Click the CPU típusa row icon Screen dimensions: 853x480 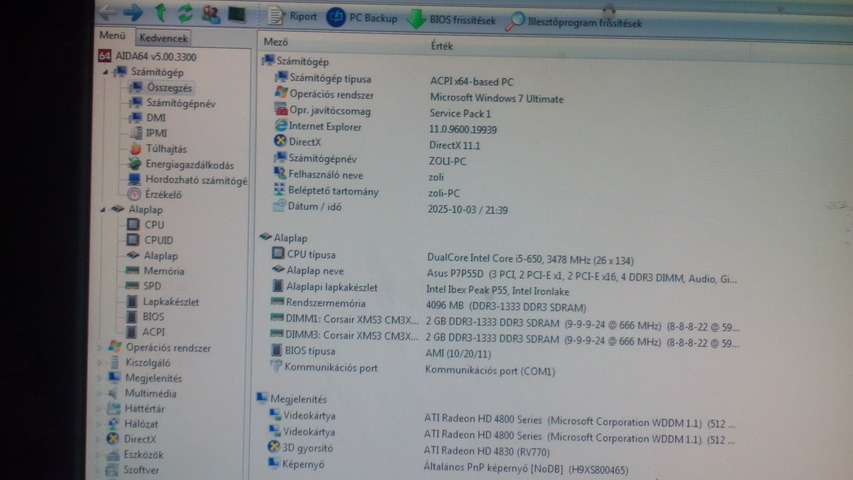pos(278,253)
